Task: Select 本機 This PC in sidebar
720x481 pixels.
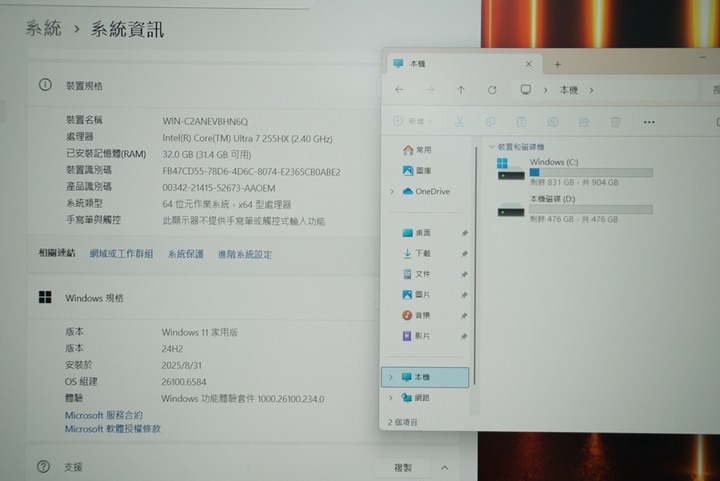Action: pyautogui.click(x=425, y=377)
